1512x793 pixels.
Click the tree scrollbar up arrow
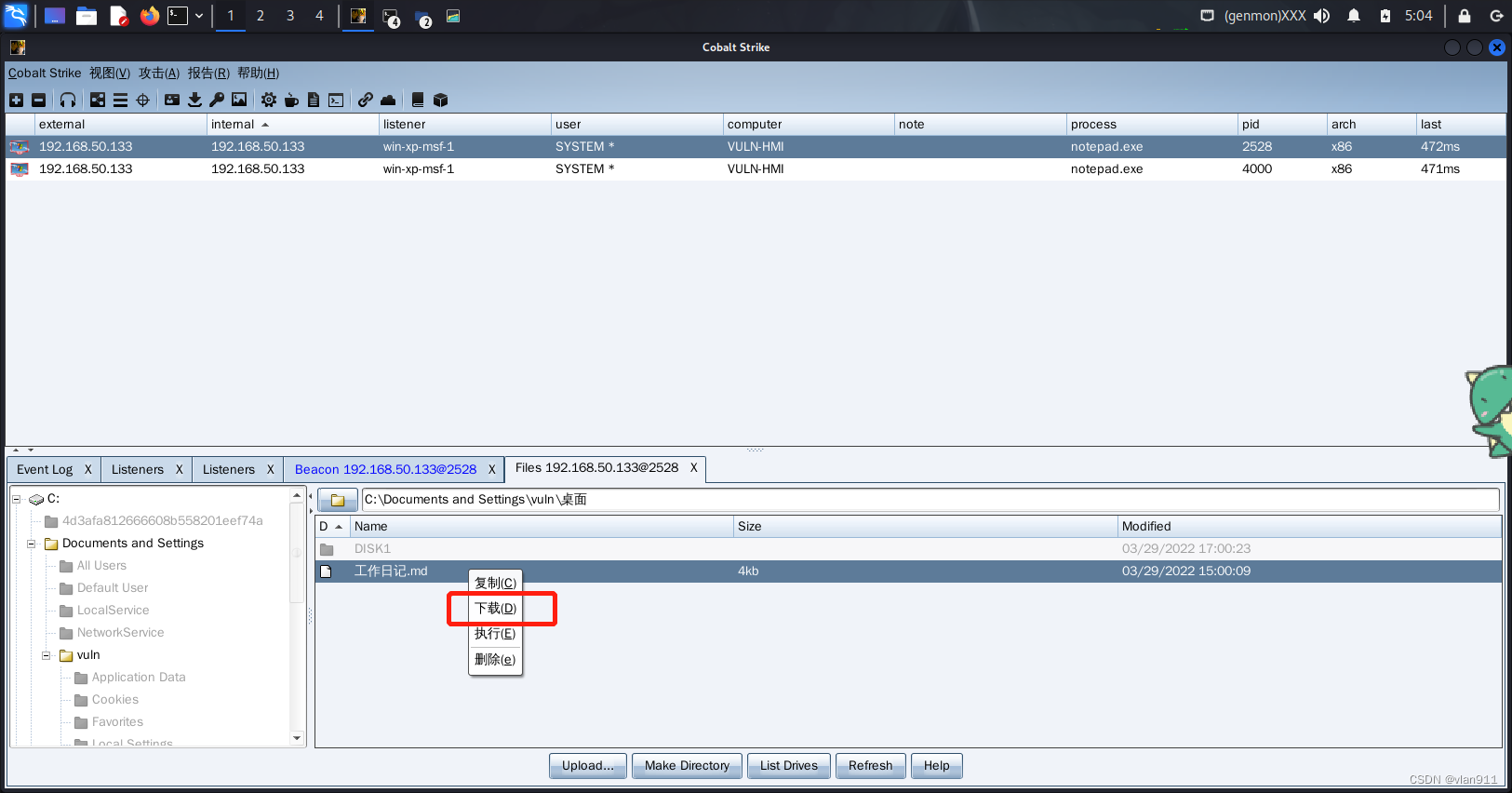[297, 495]
